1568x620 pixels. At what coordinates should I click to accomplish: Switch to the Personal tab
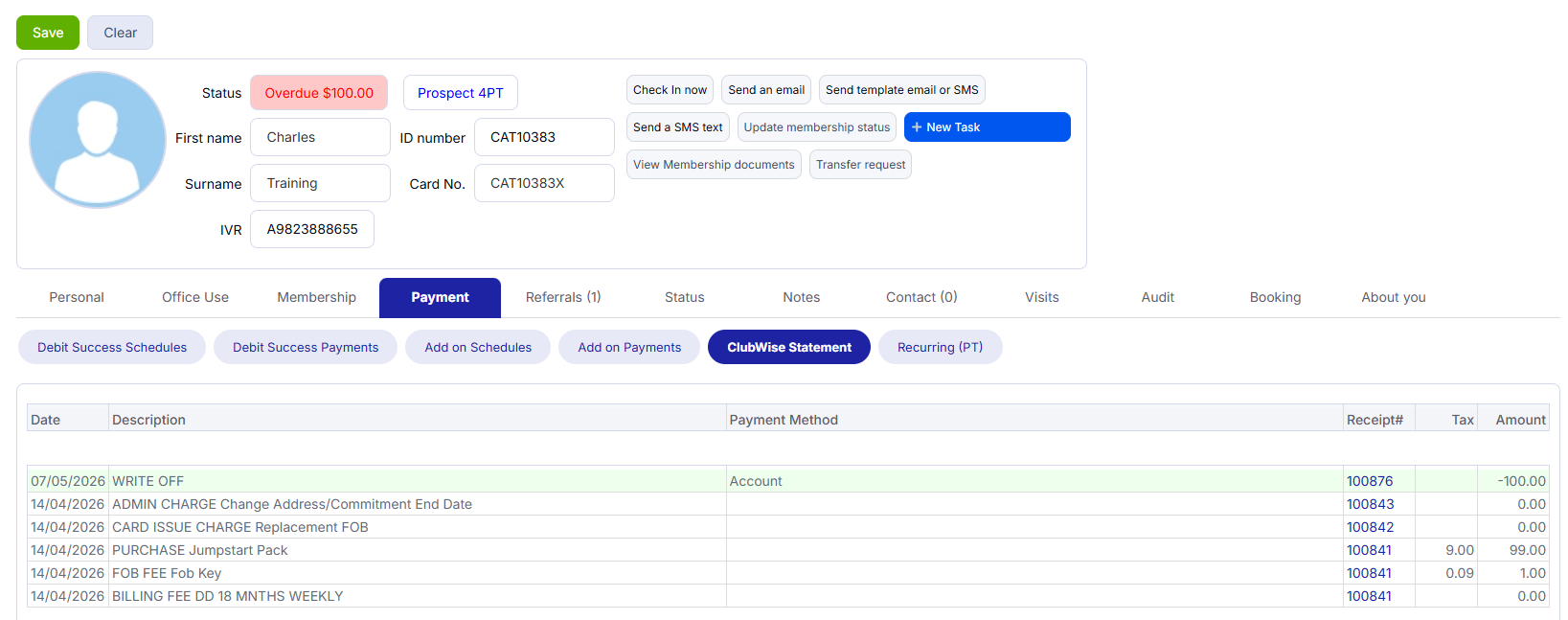click(x=77, y=297)
